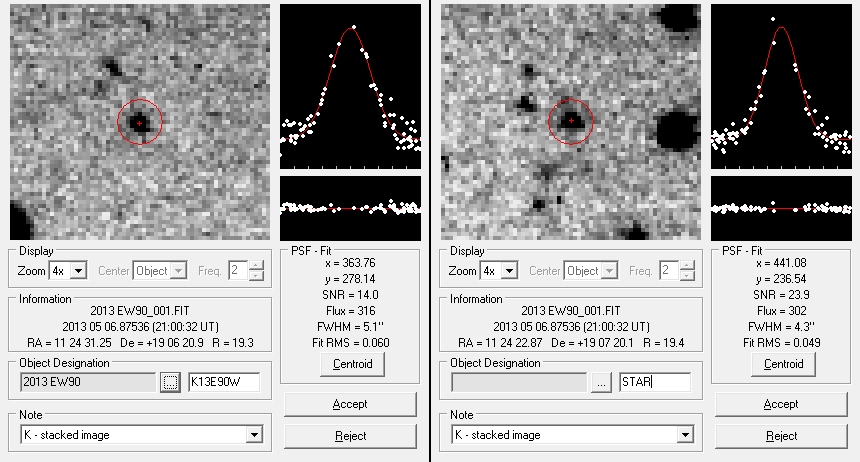Screen dimensions: 860x462
Task: Click the browse button beside 2013 EW90 designation
Action: pos(171,382)
